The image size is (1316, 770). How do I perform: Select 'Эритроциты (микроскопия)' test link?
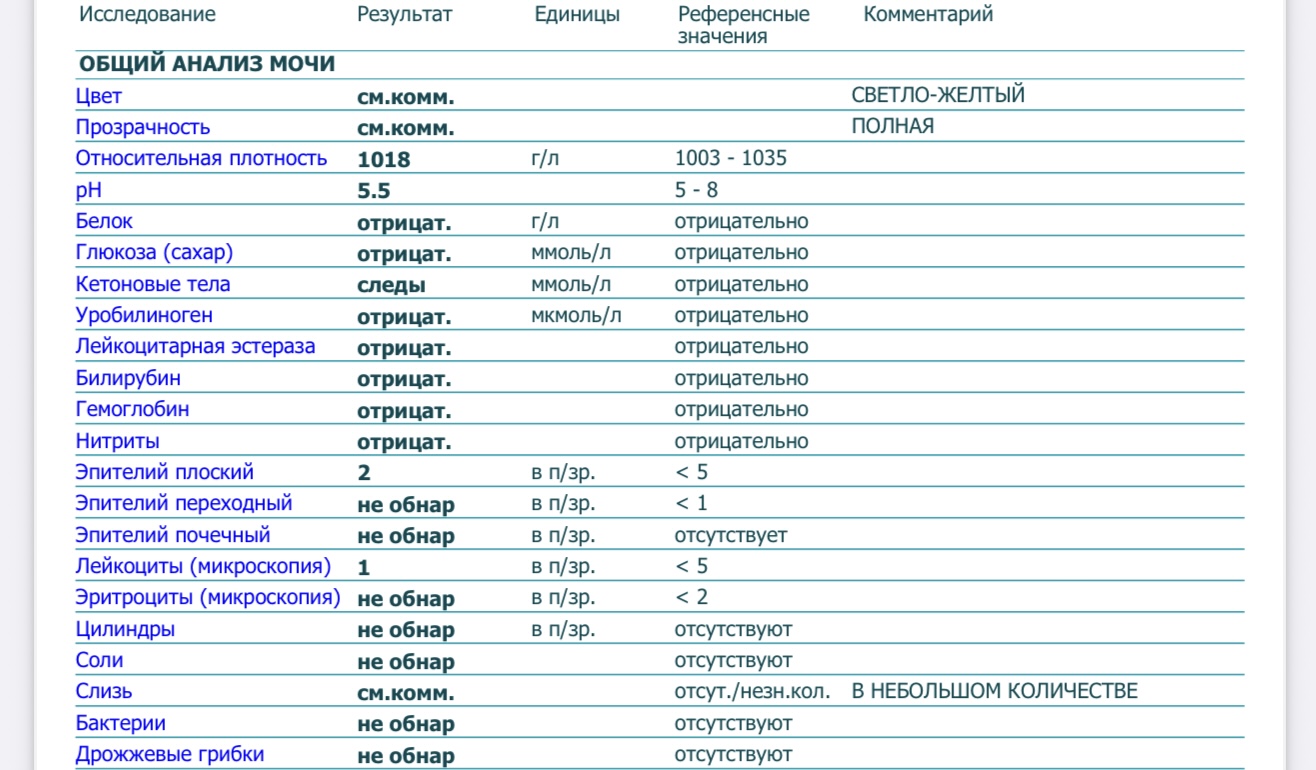(208, 597)
